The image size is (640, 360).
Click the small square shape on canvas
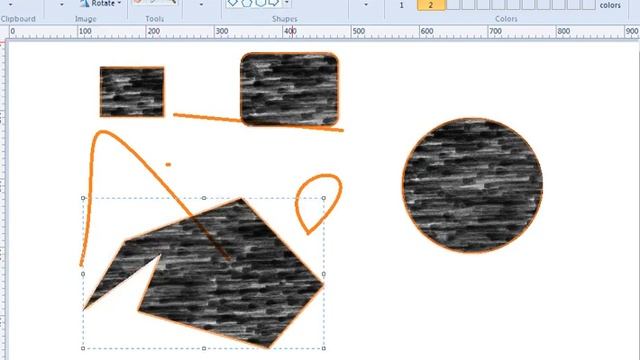(x=132, y=92)
